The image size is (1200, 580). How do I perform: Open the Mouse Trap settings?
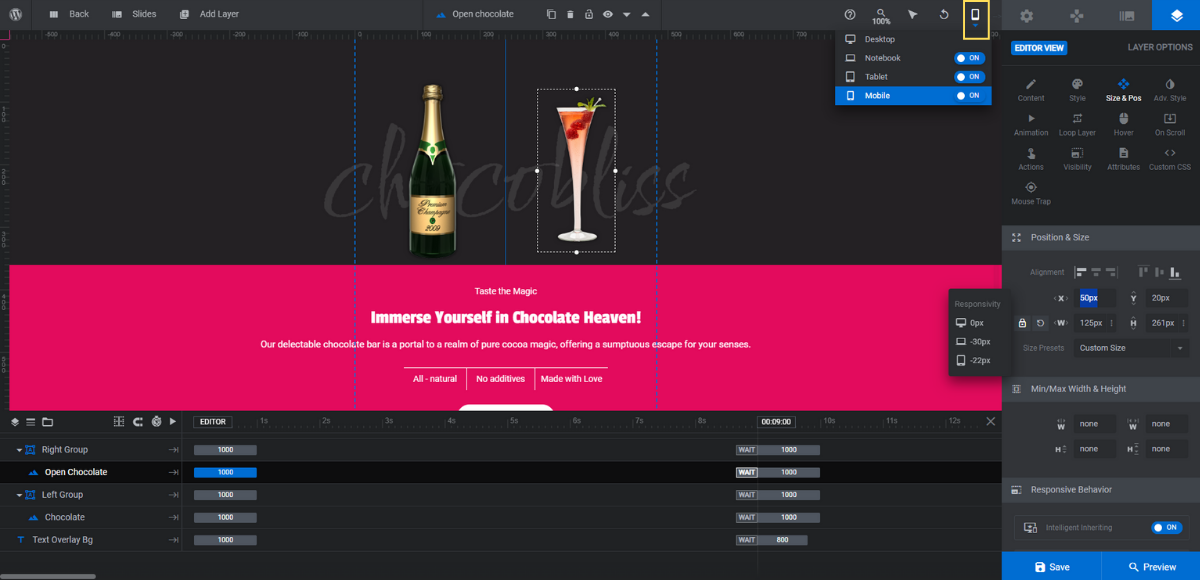[1031, 193]
